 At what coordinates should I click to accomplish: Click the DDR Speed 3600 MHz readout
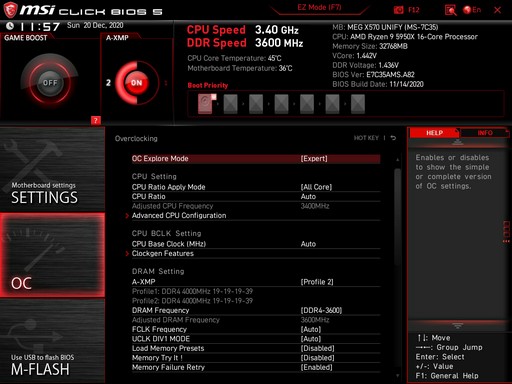click(245, 43)
